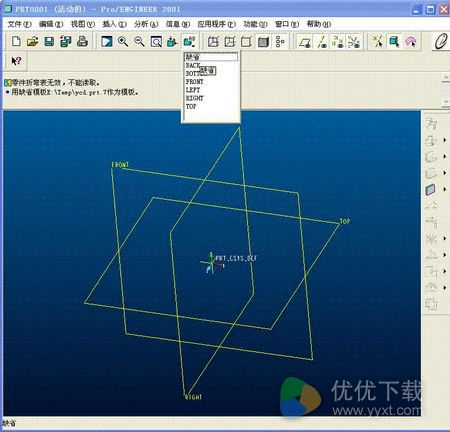Toggle datum planes display
This screenshot has width=450, height=432.
305,42
